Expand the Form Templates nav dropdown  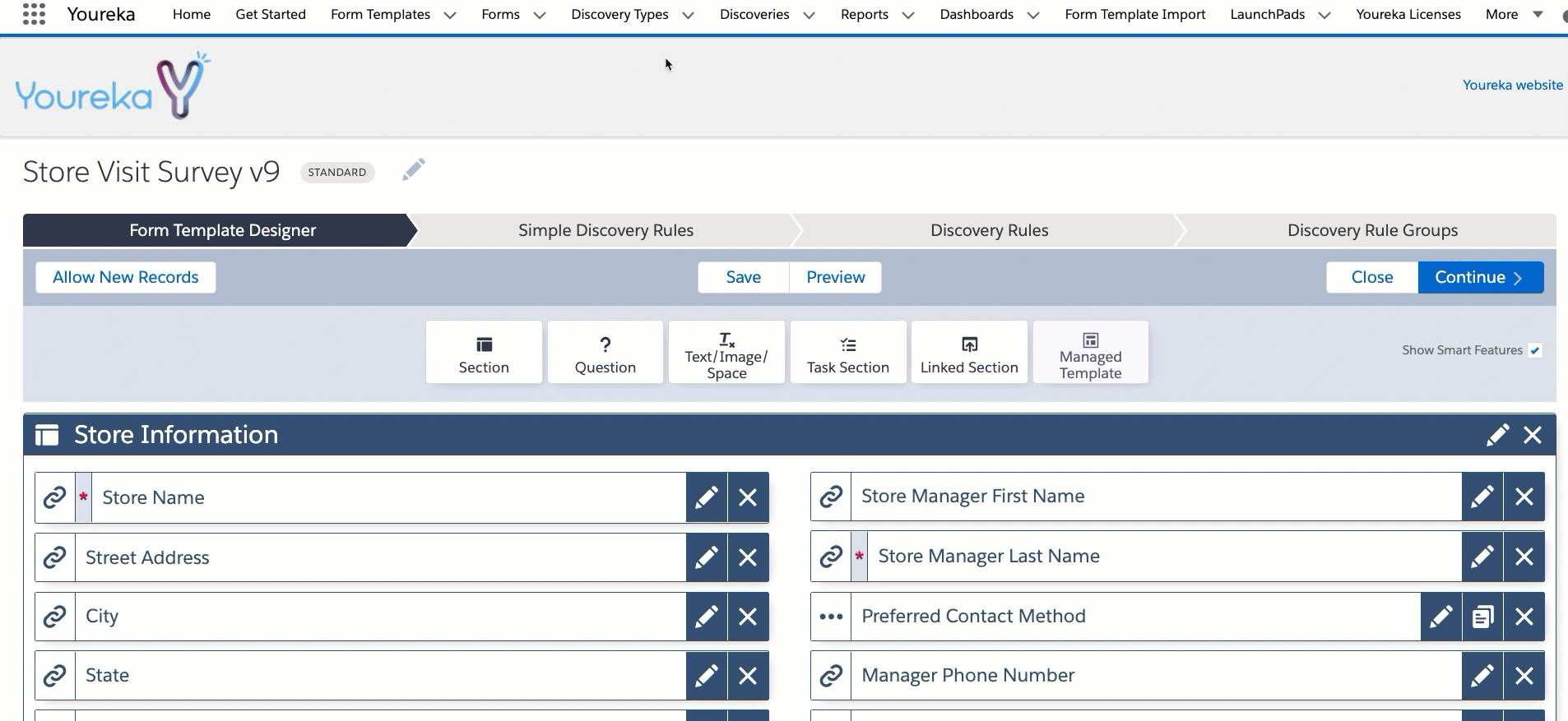(450, 15)
